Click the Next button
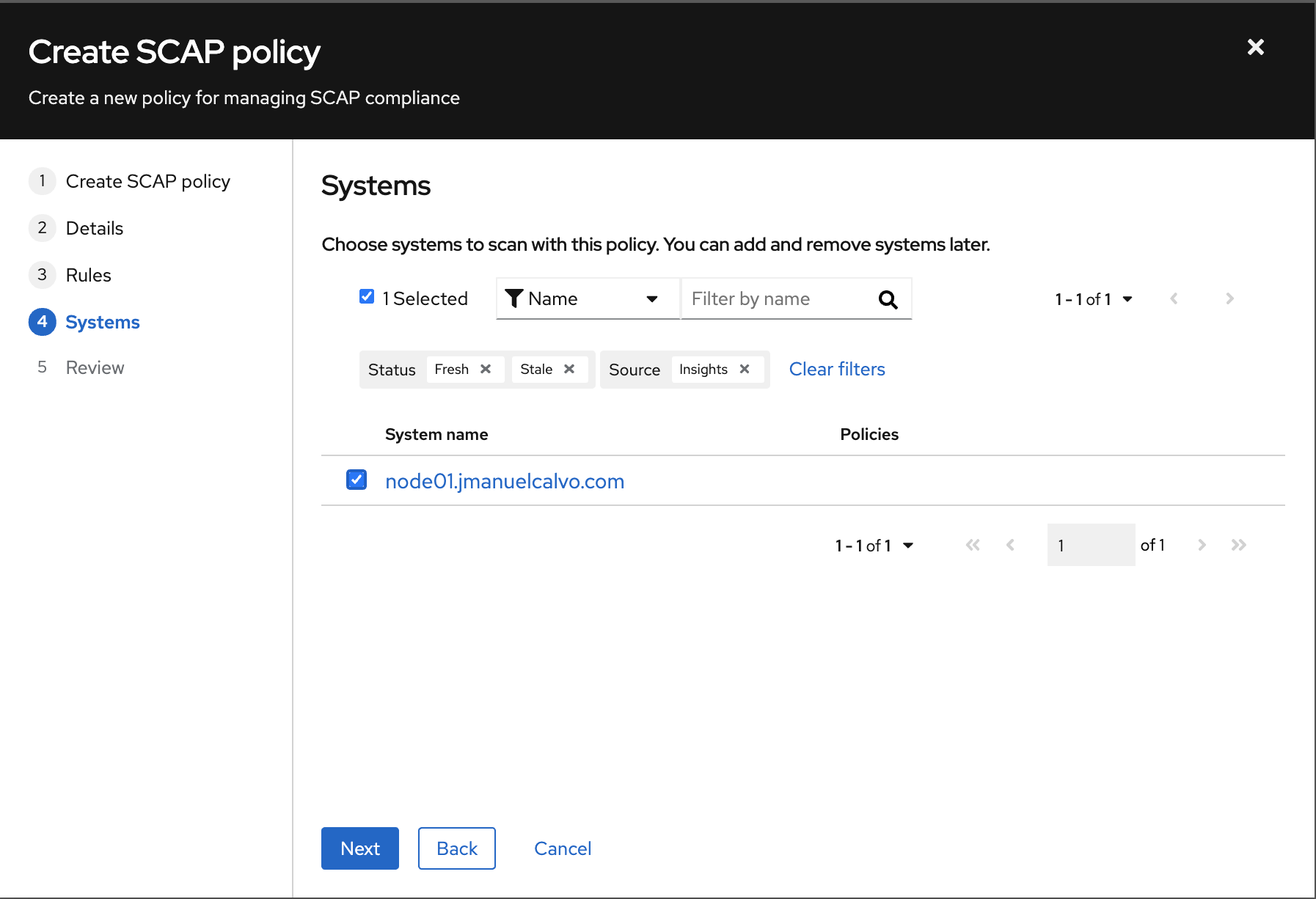This screenshot has height=899, width=1316. [360, 848]
